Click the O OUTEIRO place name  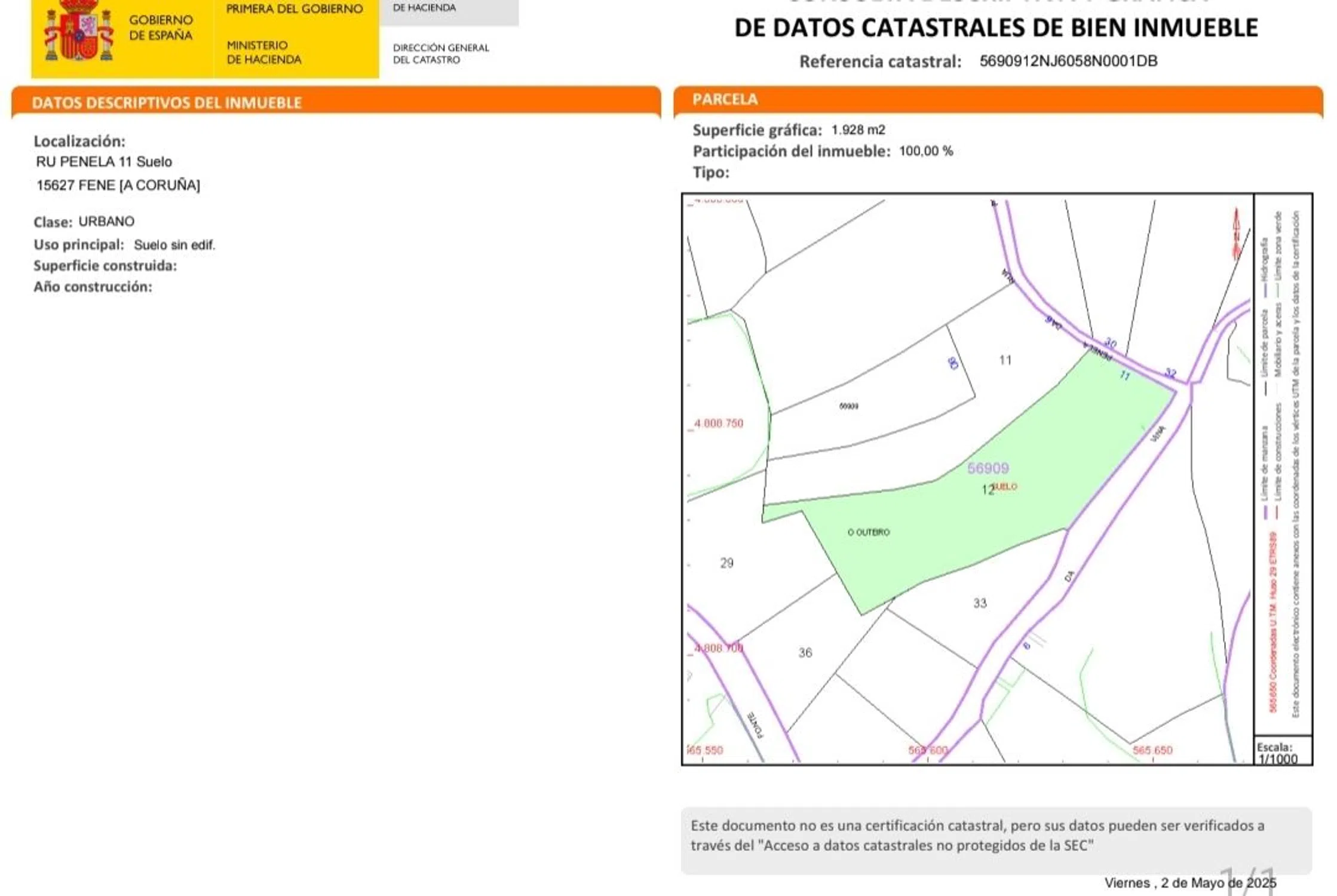point(869,532)
